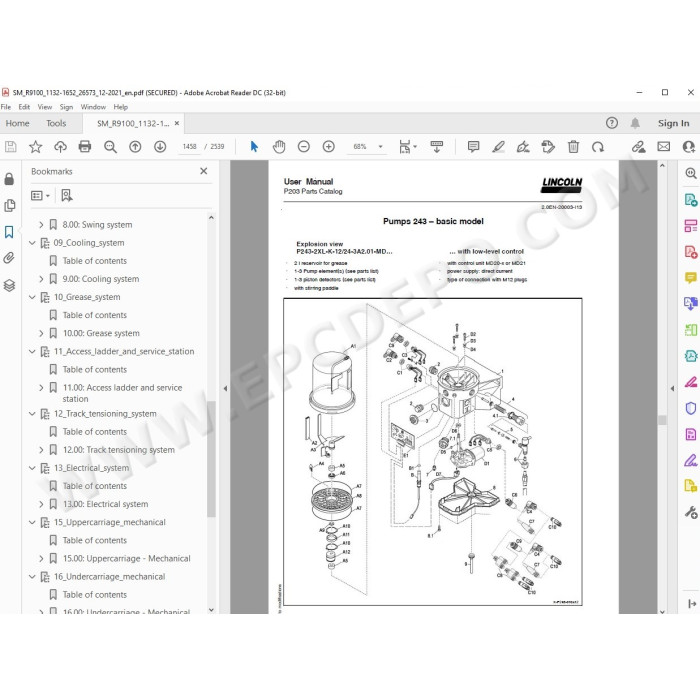Expand the 8.00: Swing system bookmark
Image resolution: width=700 pixels, height=700 pixels.
pyautogui.click(x=41, y=225)
